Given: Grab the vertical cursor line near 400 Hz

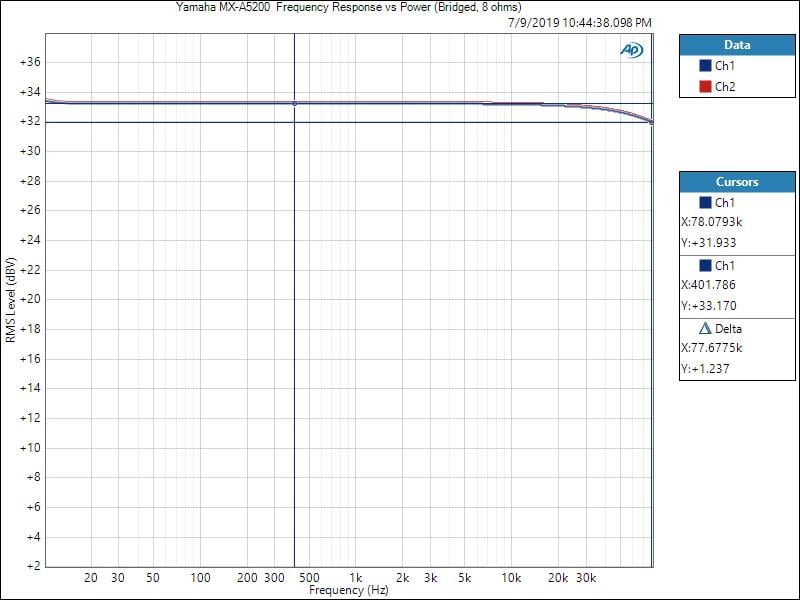Looking at the screenshot, I should (x=294, y=300).
